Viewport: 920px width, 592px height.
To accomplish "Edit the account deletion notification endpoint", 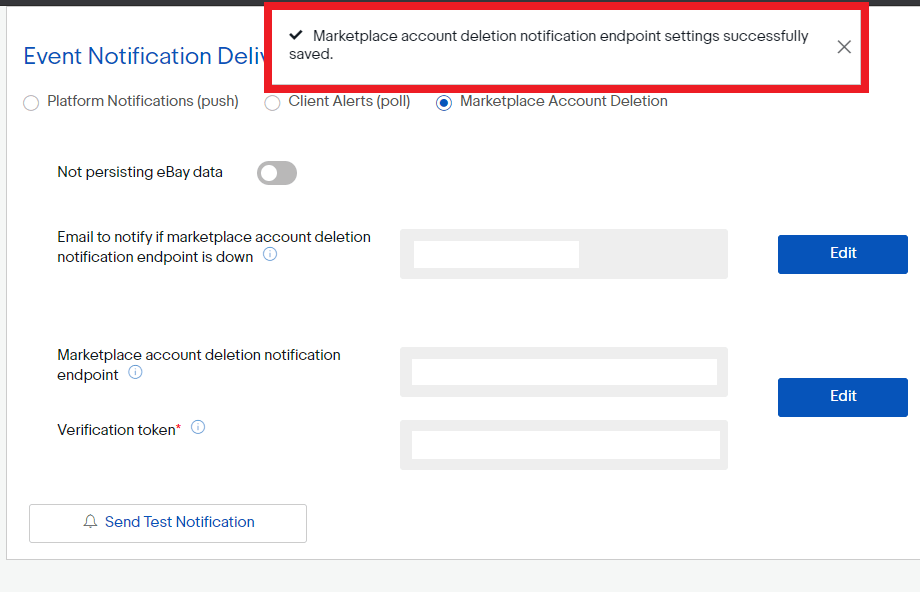I will click(x=842, y=397).
